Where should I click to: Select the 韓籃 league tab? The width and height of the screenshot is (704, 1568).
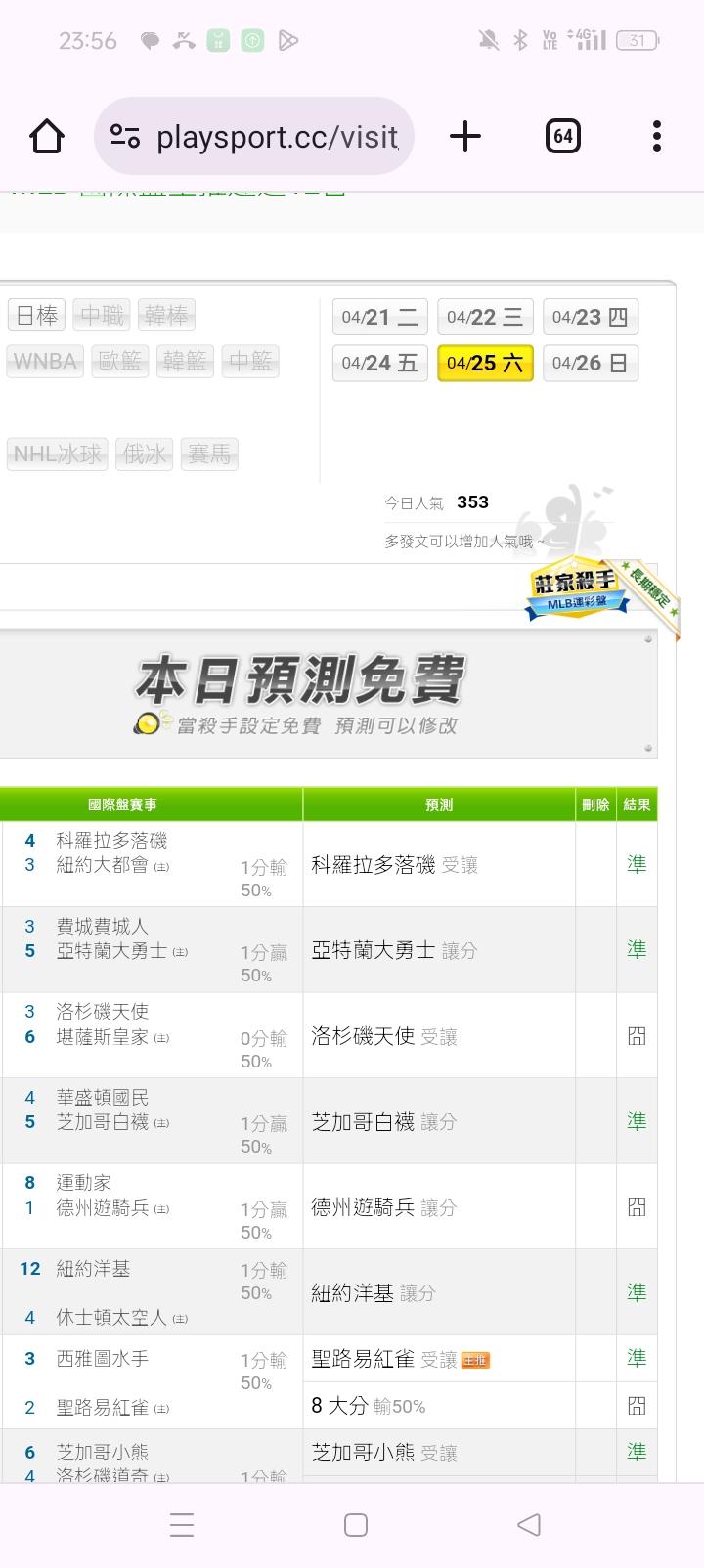[x=185, y=361]
